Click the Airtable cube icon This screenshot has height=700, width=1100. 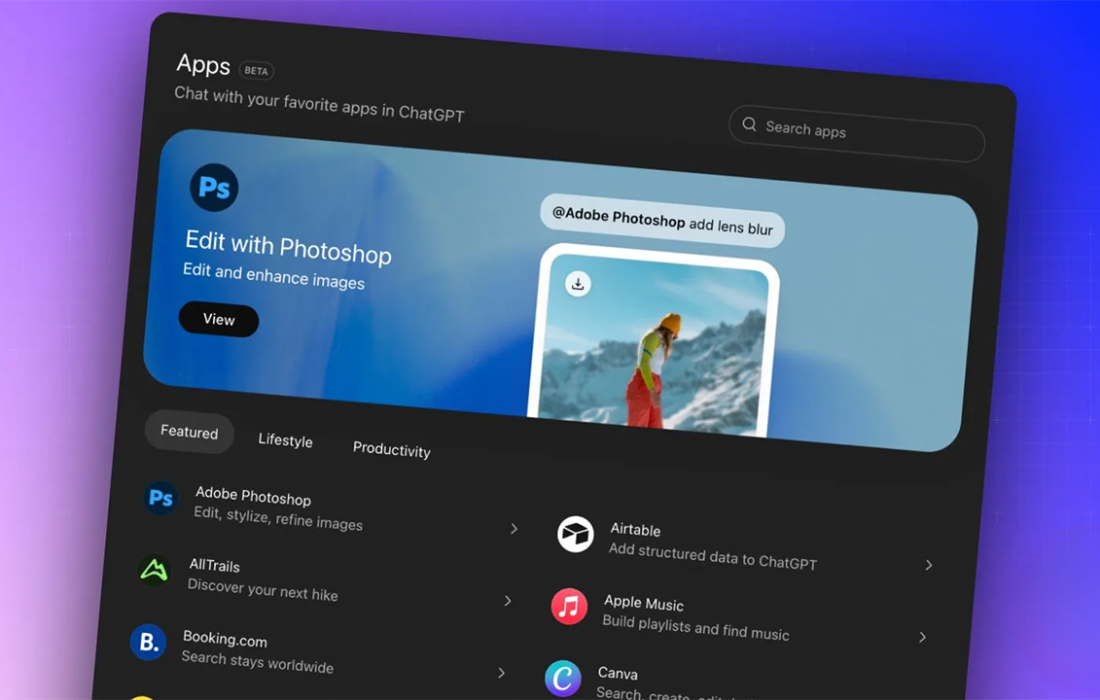click(x=576, y=533)
